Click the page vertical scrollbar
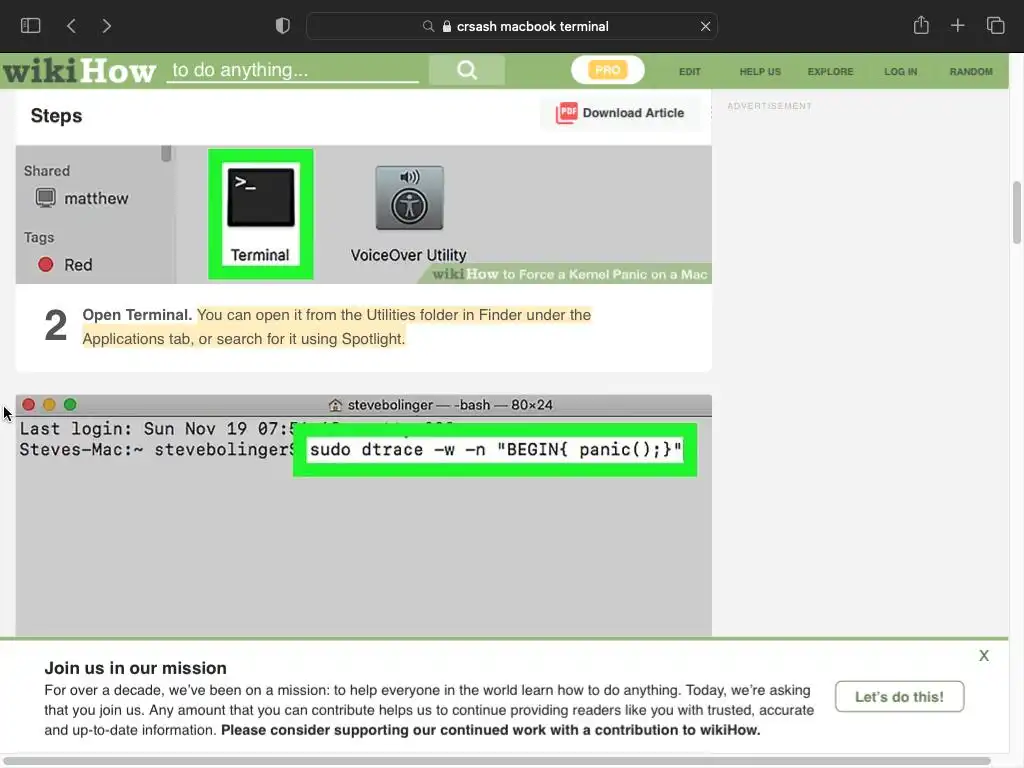 click(1017, 212)
